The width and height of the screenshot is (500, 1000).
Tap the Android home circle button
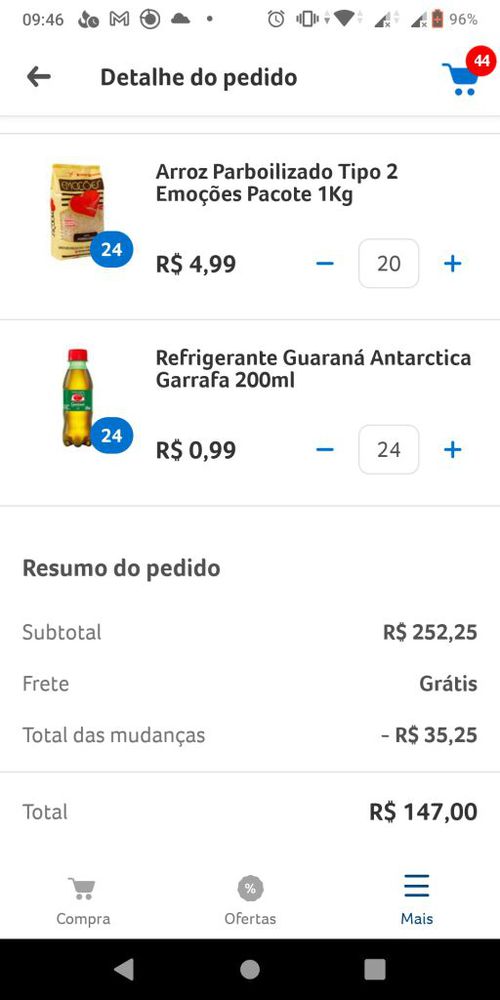250,969
